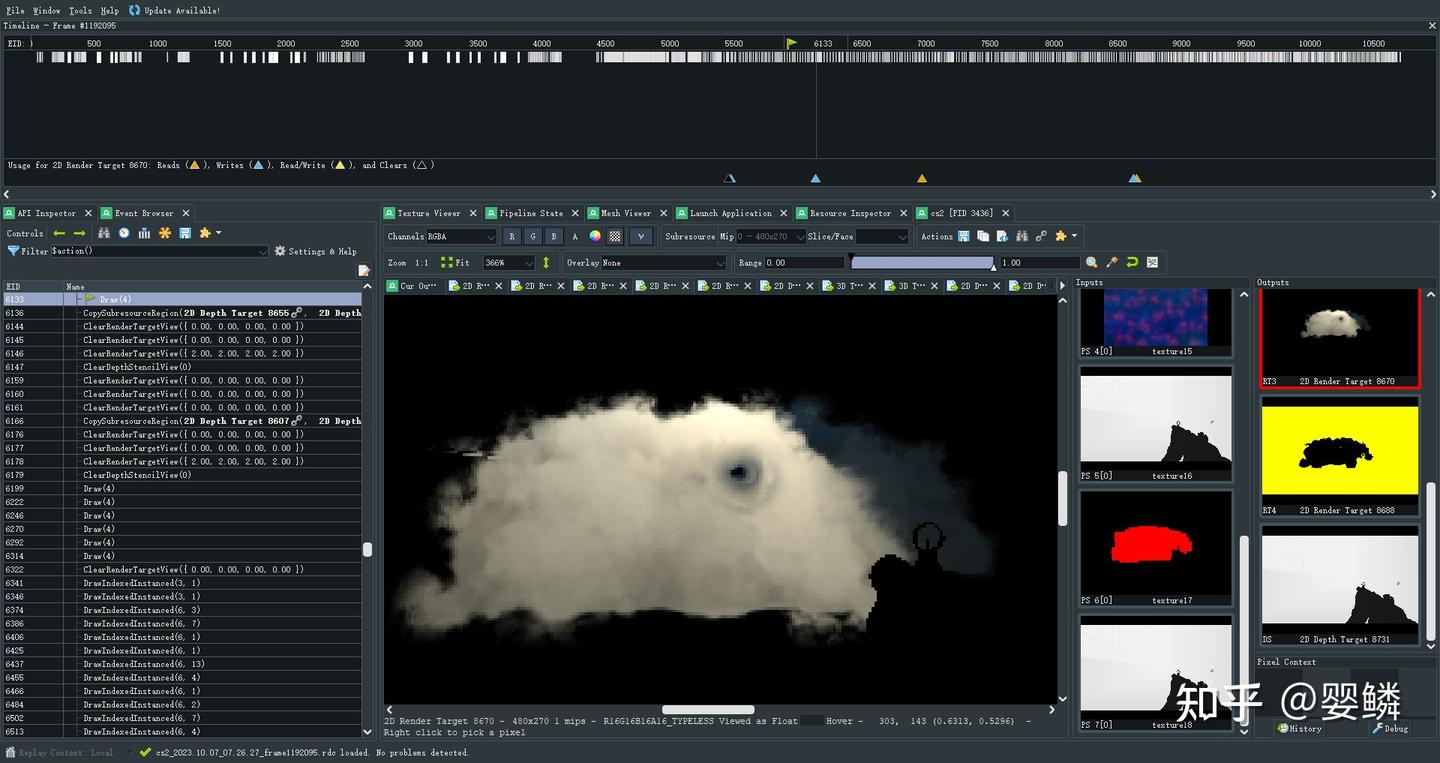Click the magnifier zoom-range icon beside Range
This screenshot has width=1440, height=763.
pos(1092,263)
